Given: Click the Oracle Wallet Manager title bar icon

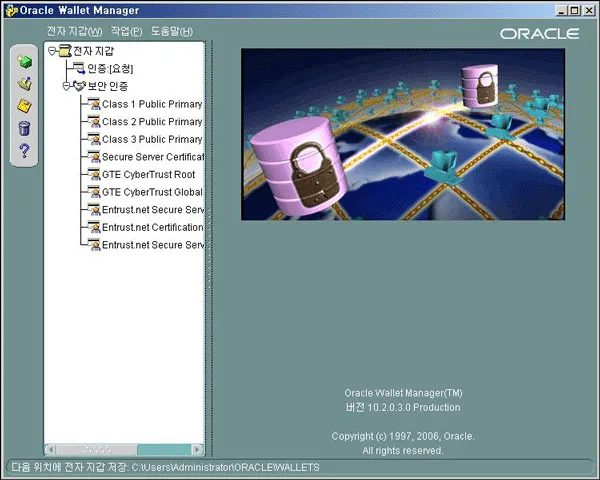Looking at the screenshot, I should (x=11, y=10).
